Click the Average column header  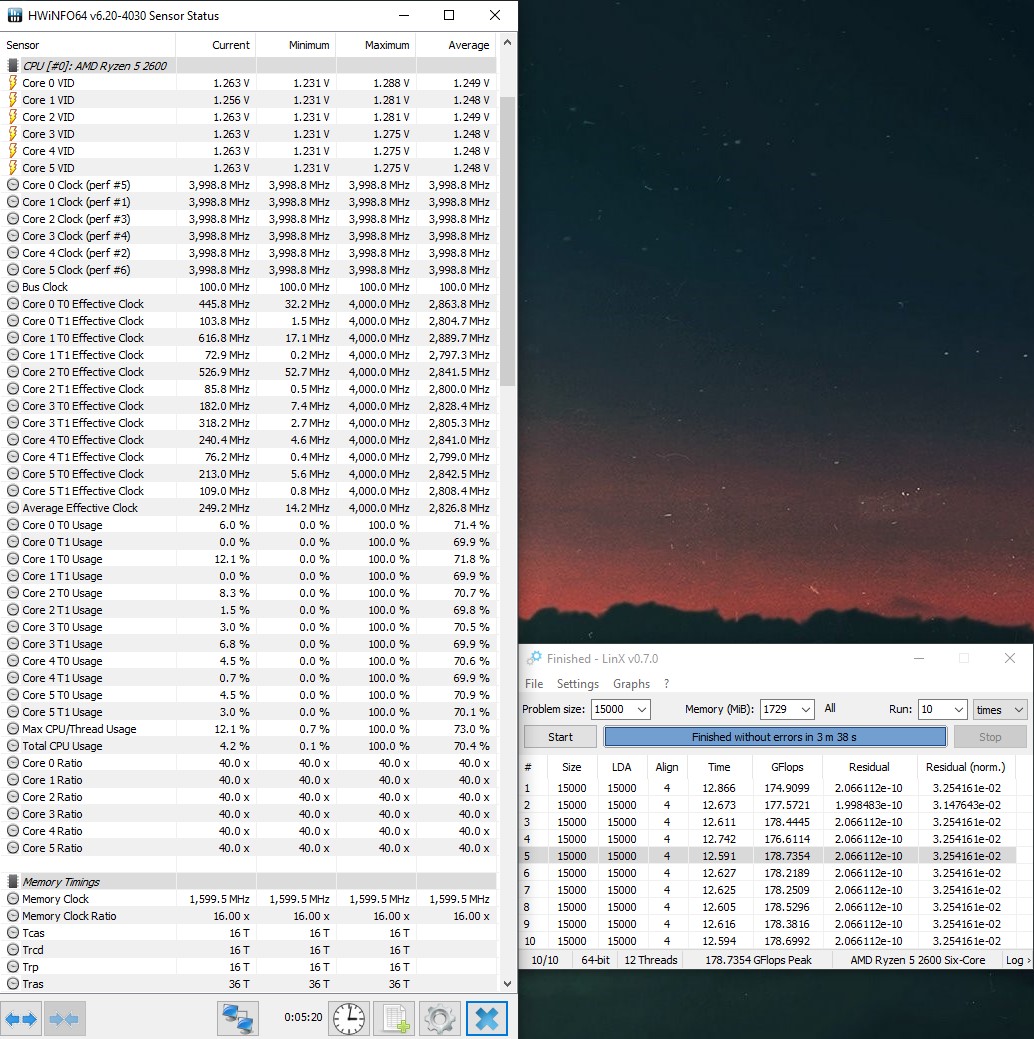tap(456, 45)
